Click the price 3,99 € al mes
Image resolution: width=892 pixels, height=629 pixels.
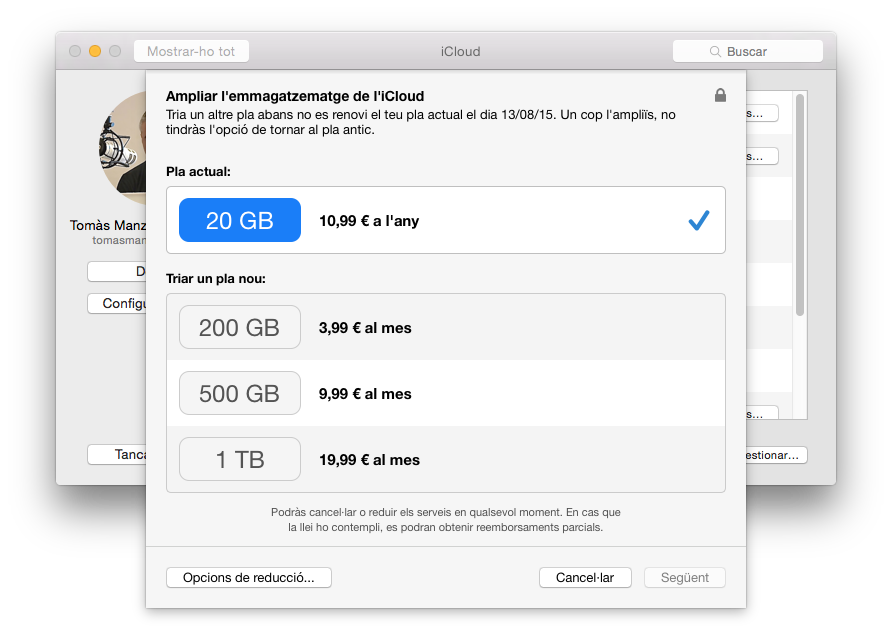coord(365,328)
